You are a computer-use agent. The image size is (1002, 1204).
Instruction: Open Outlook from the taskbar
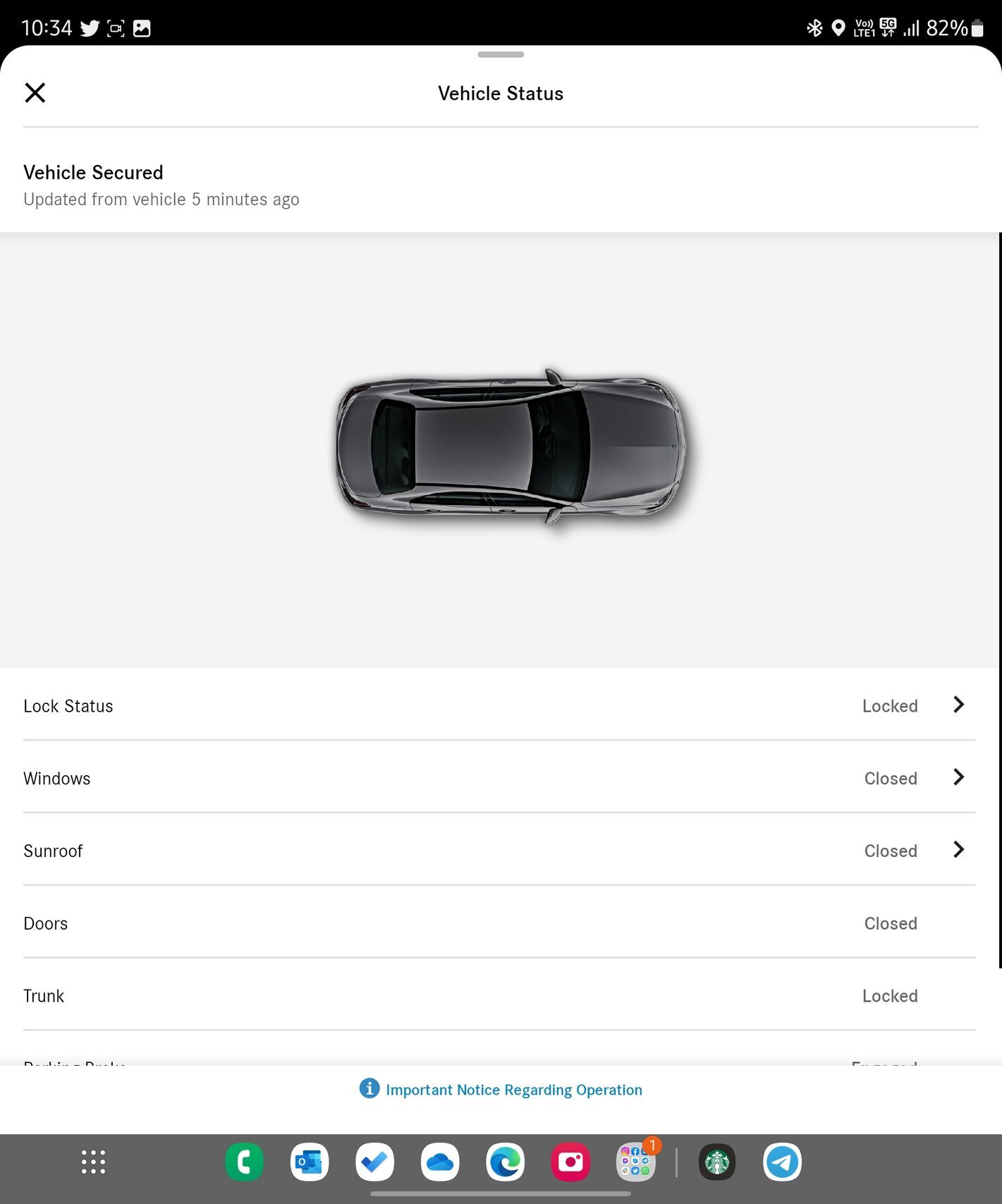[310, 1162]
